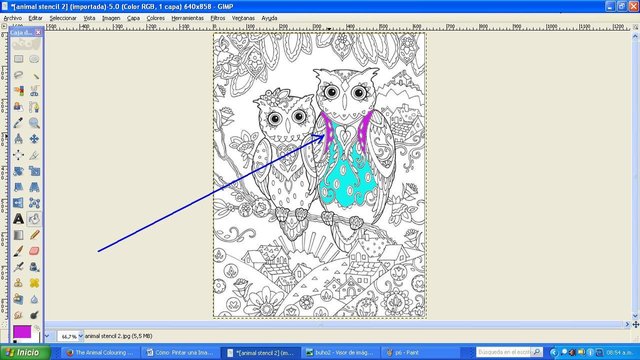This screenshot has width=640, height=360.
Task: Open the Editar menu
Action: 36,18
